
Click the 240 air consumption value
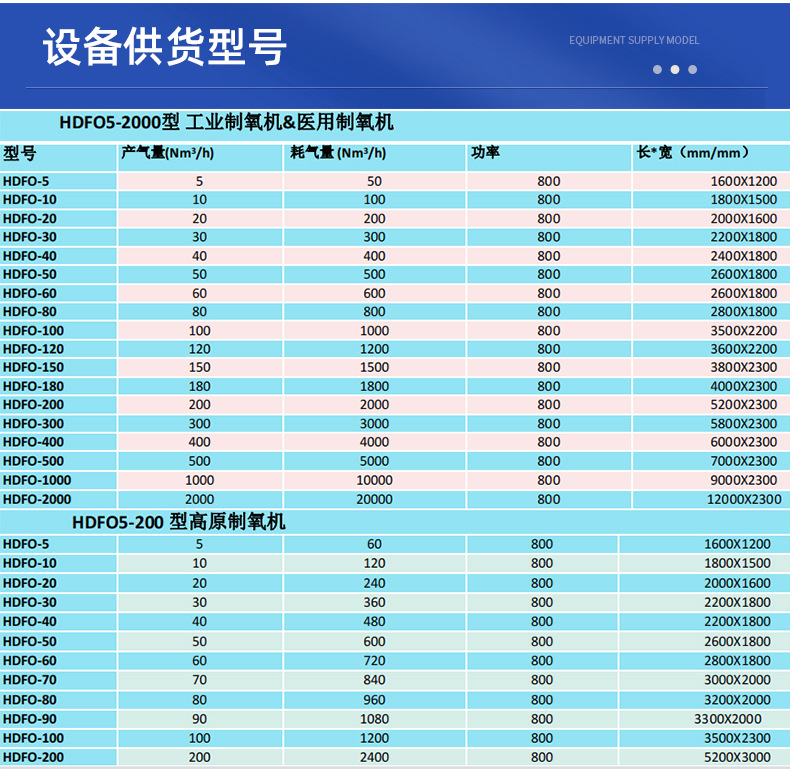coord(374,583)
